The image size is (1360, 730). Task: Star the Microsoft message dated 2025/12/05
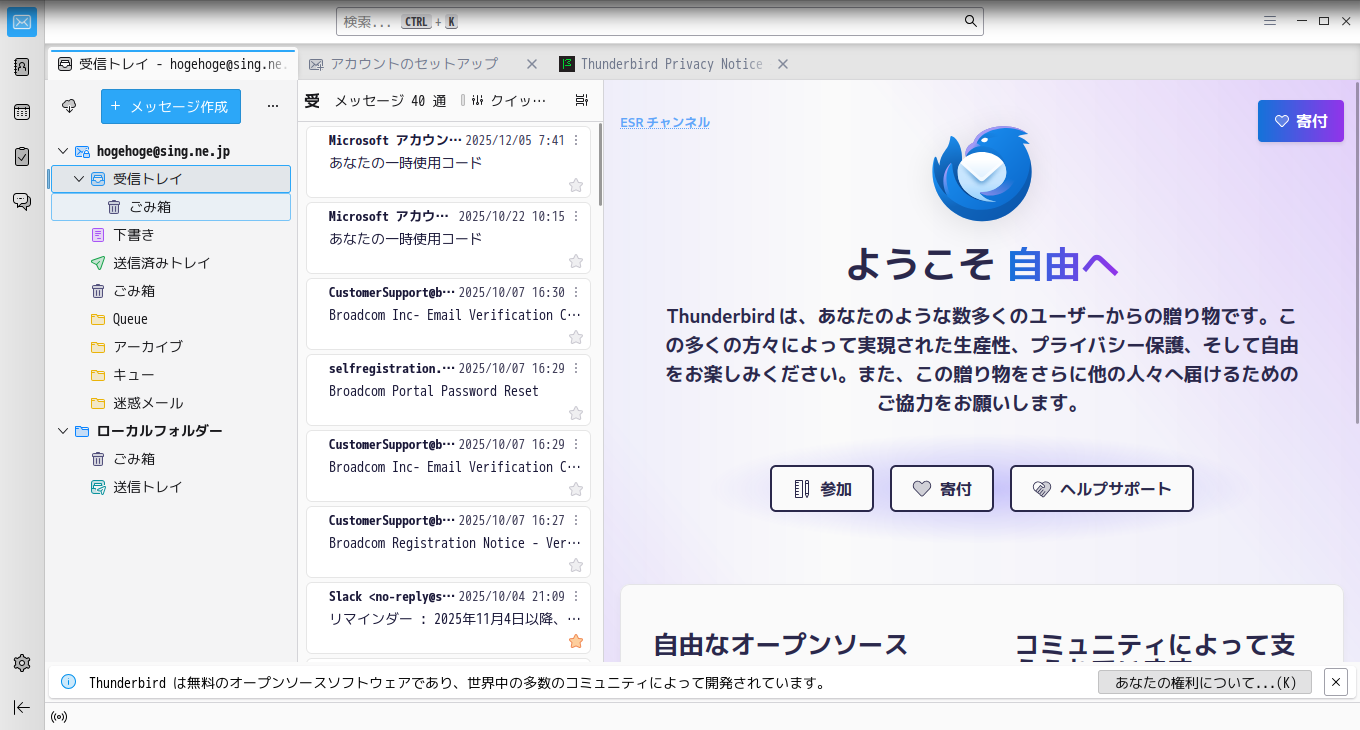click(x=576, y=185)
